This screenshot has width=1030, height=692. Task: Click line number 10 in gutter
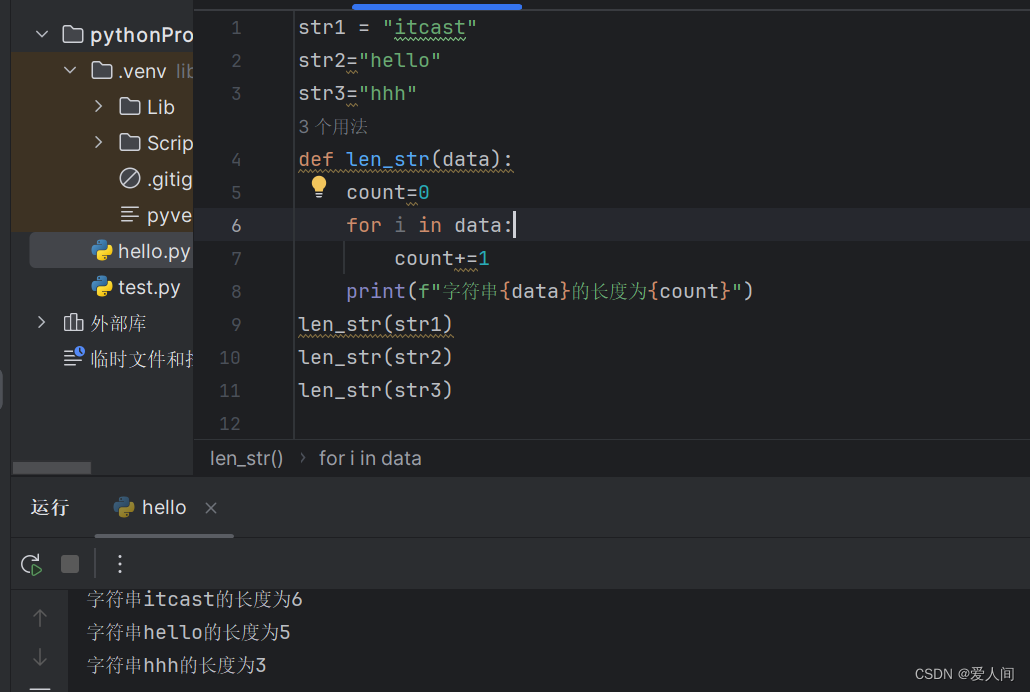click(230, 358)
